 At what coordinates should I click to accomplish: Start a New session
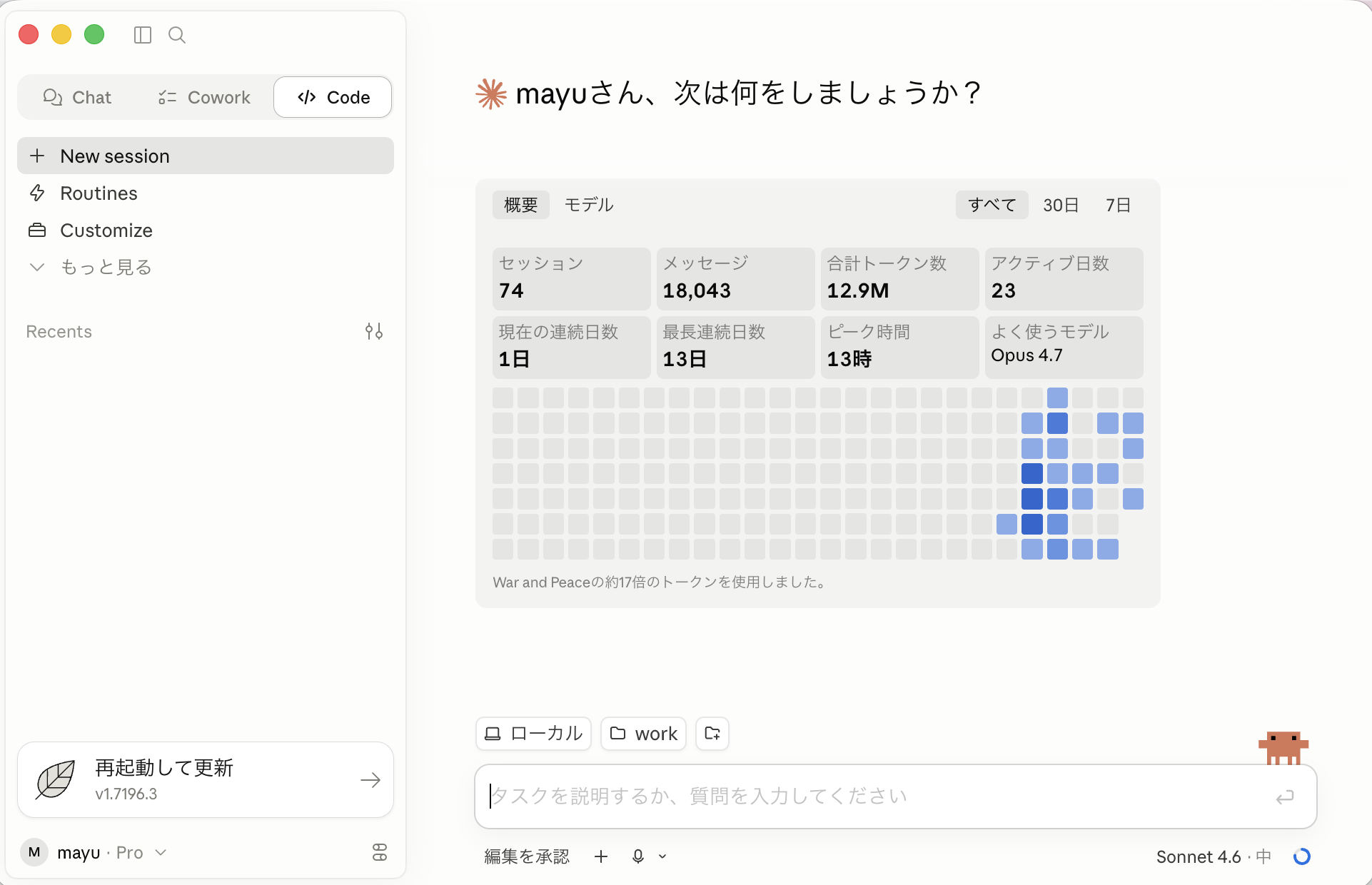point(206,156)
